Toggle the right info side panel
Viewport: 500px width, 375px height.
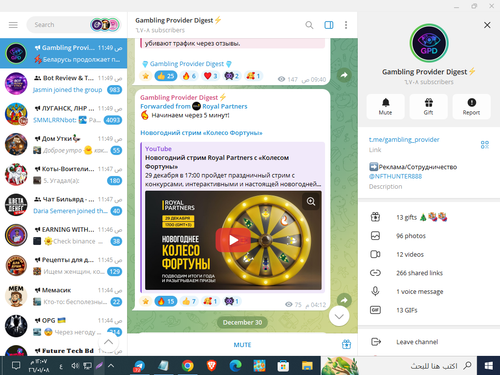[x=329, y=25]
